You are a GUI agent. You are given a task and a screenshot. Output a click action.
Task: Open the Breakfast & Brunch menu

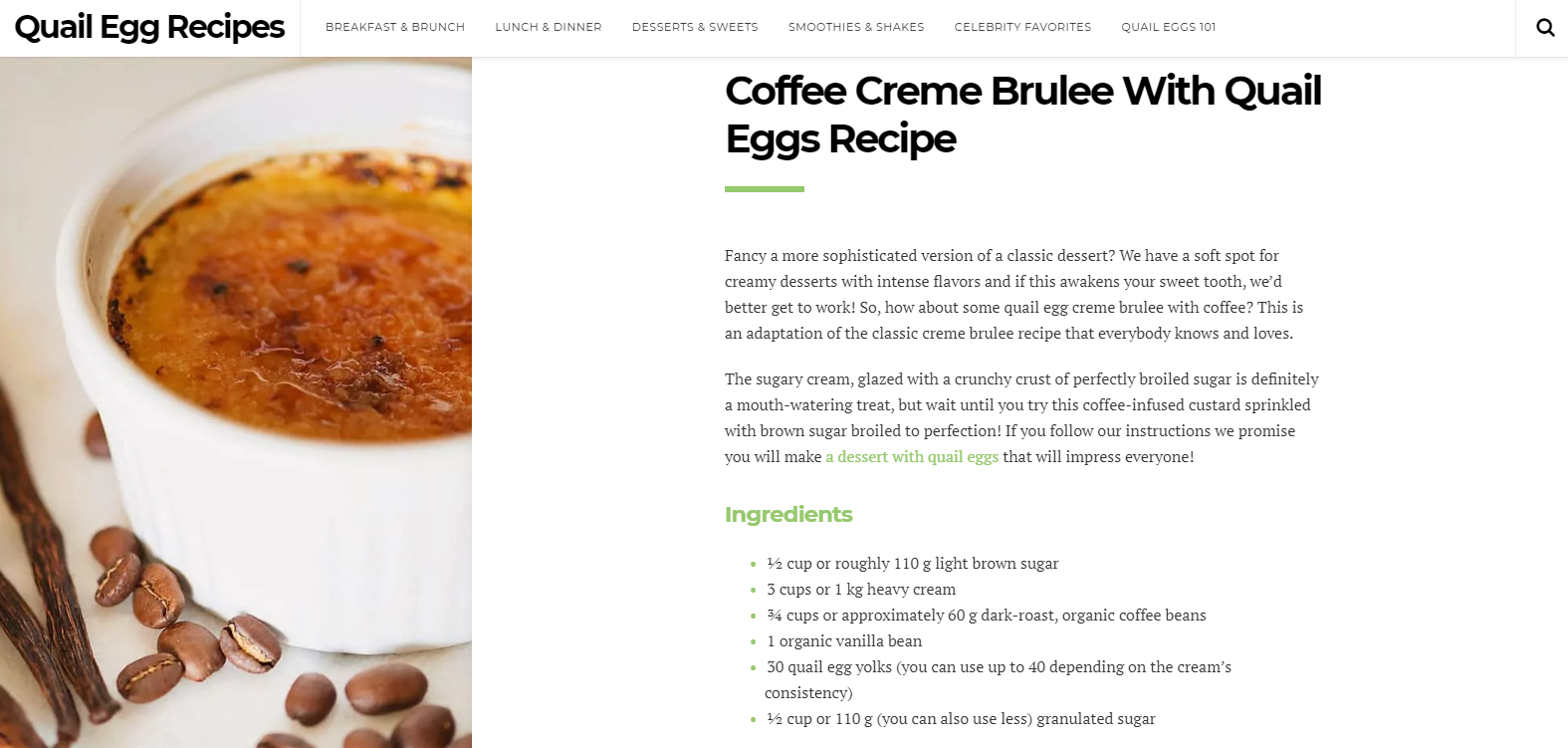[395, 27]
